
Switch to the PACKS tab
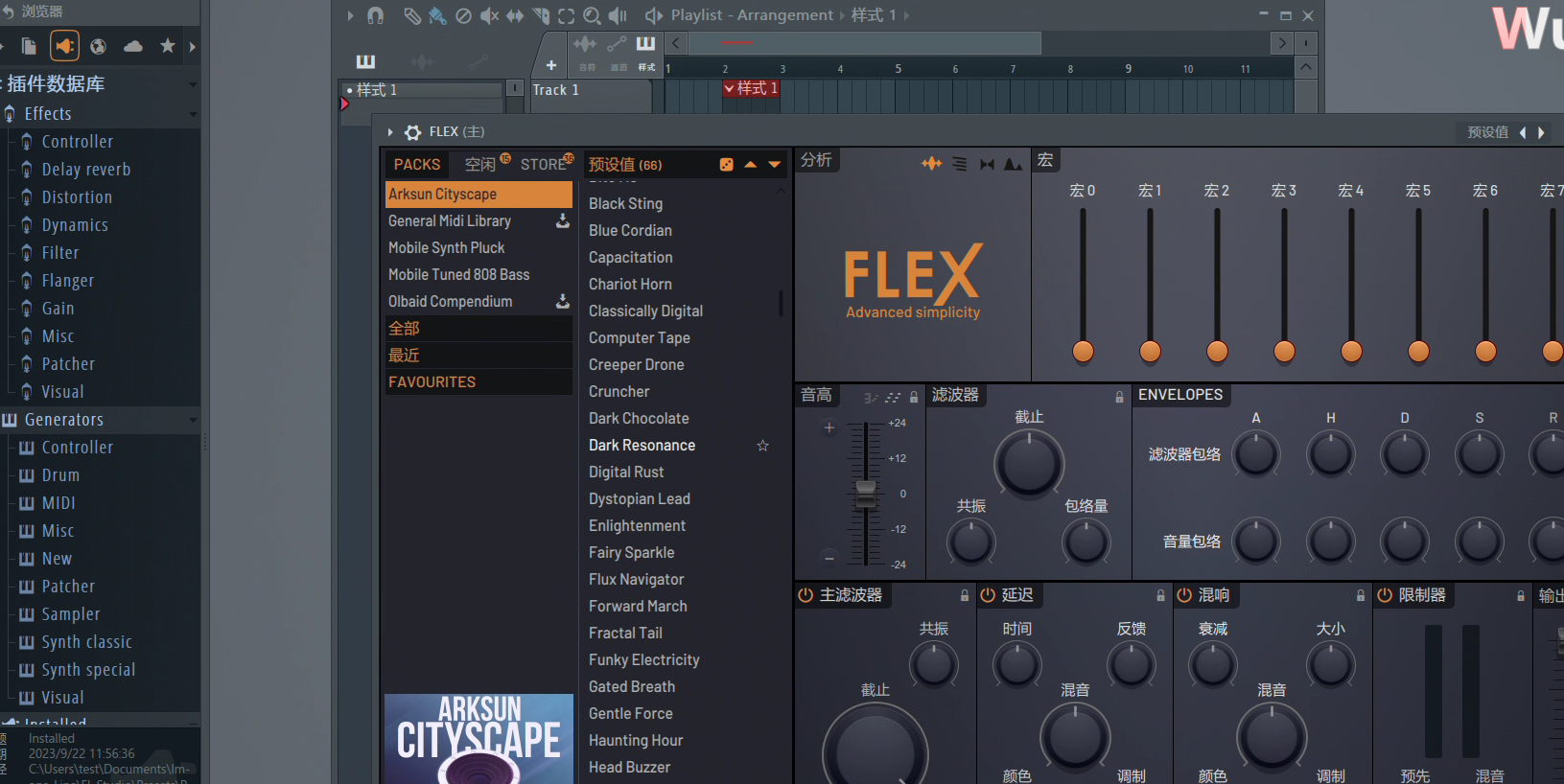(417, 165)
